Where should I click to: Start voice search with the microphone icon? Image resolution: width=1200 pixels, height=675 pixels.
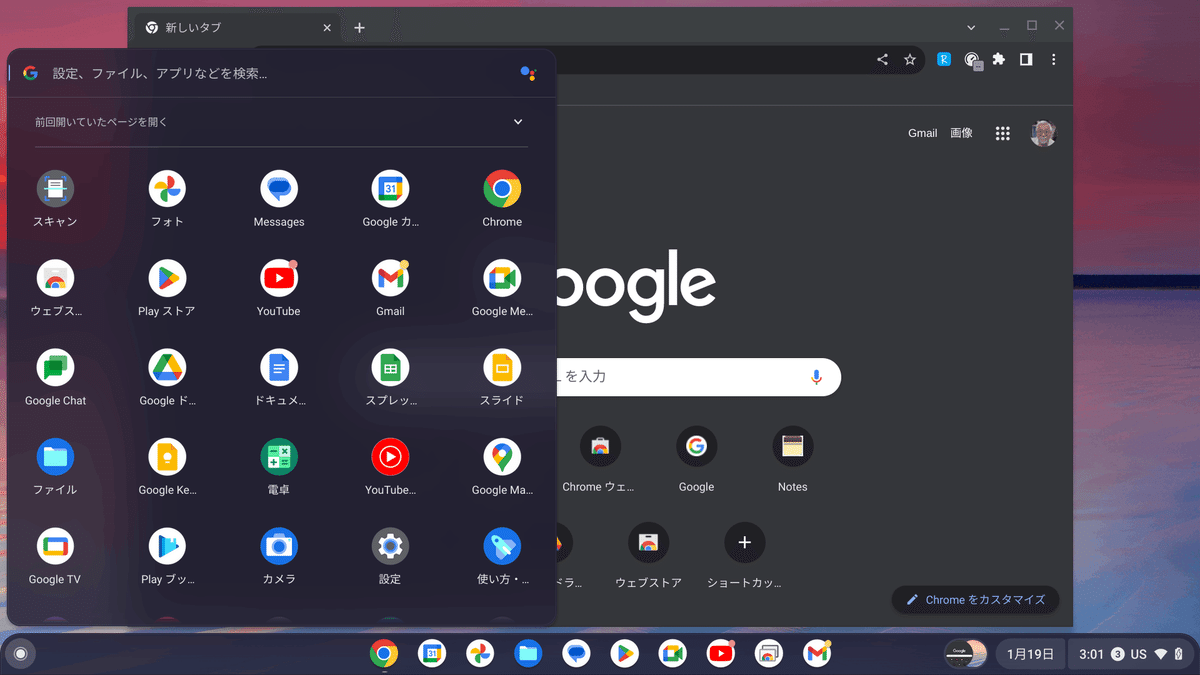[x=816, y=377]
